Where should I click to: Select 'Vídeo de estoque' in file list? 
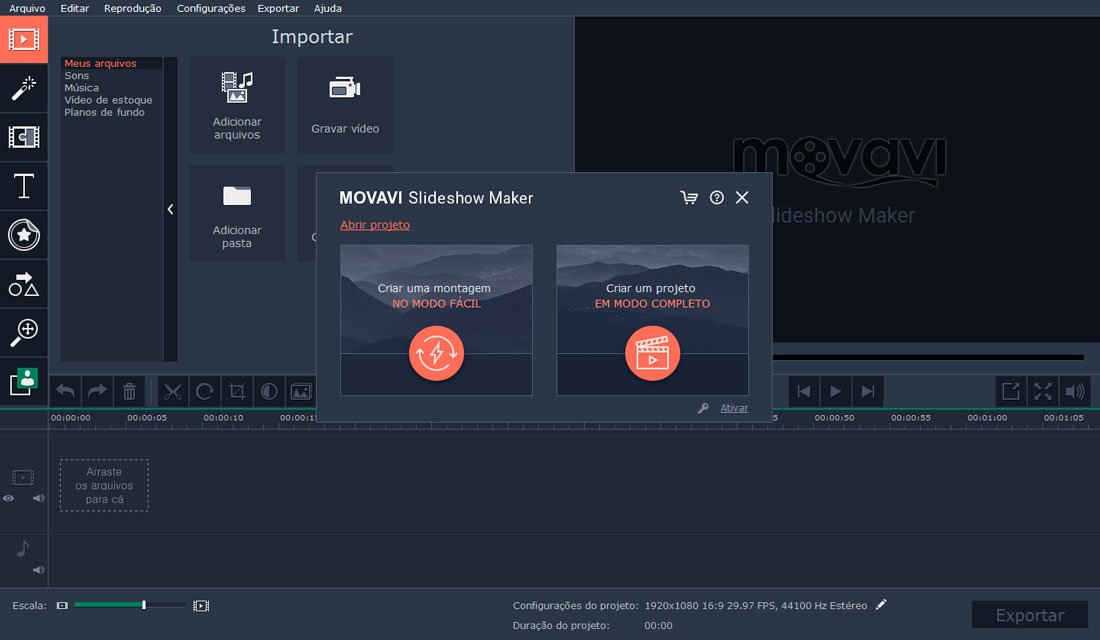pyautogui.click(x=108, y=100)
